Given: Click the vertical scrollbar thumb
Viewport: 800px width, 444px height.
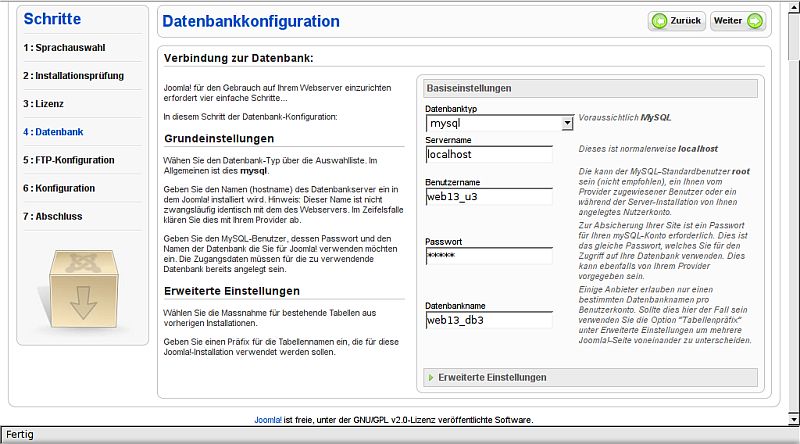Looking at the screenshot, I should pyautogui.click(x=793, y=35).
